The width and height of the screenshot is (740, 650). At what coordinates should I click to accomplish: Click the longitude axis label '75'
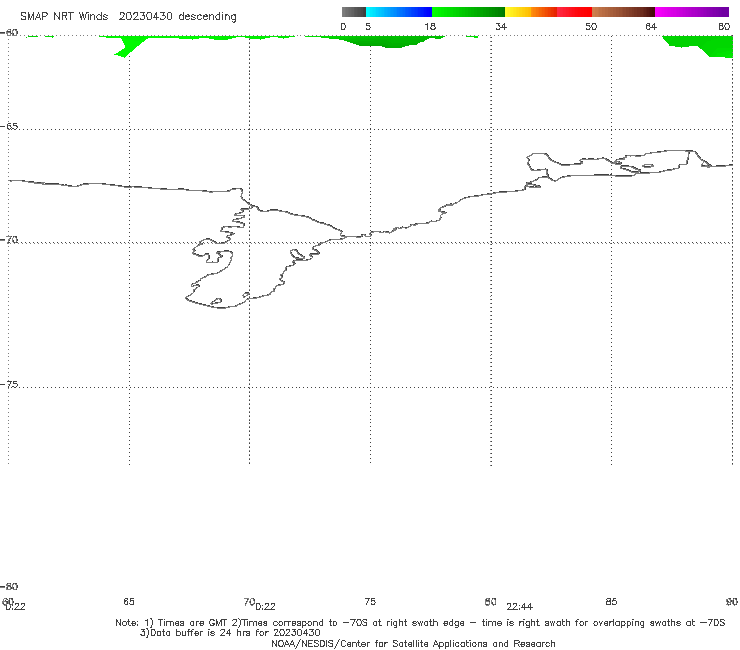tap(370, 601)
